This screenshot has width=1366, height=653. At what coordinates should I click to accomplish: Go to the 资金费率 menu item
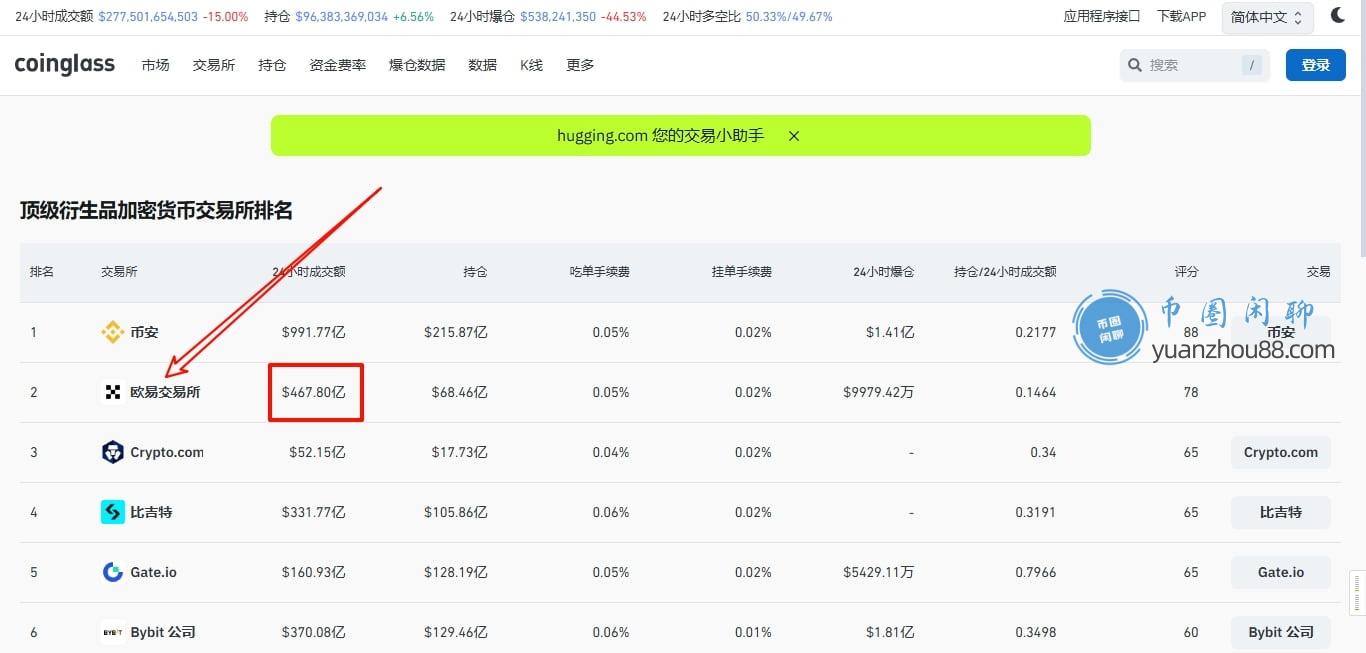[x=337, y=65]
